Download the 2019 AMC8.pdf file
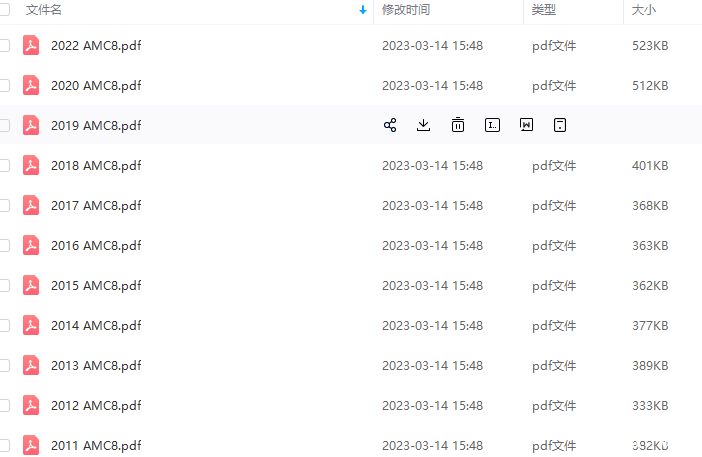Viewport: 702px width, 457px height. 423,125
